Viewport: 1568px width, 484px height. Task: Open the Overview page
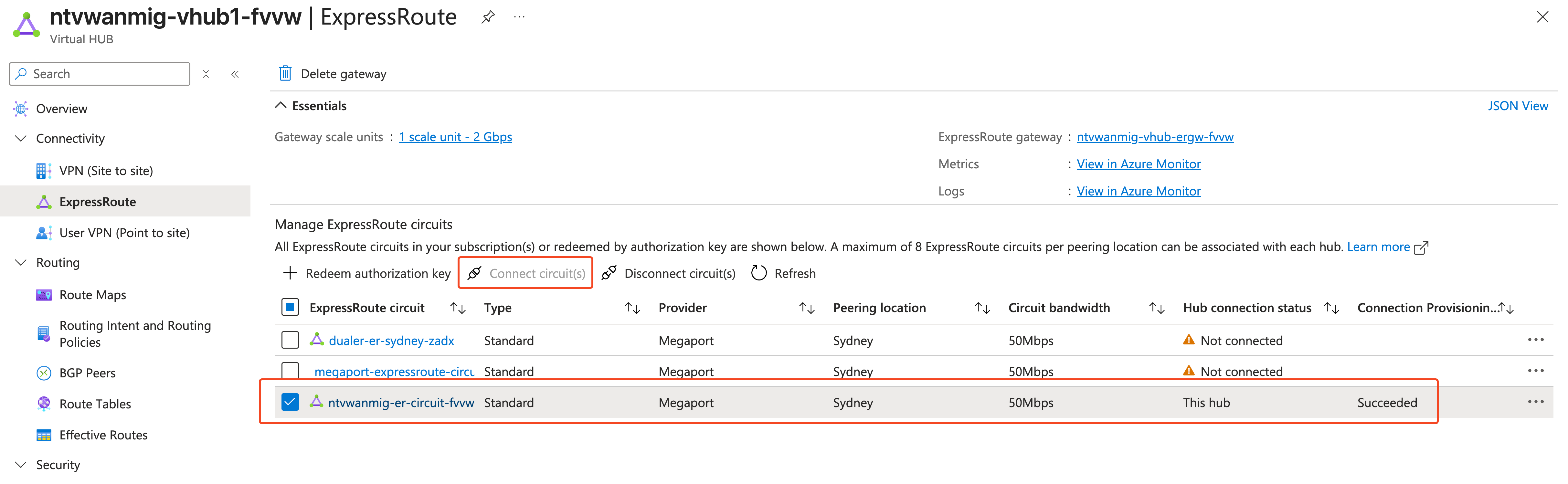tap(61, 108)
